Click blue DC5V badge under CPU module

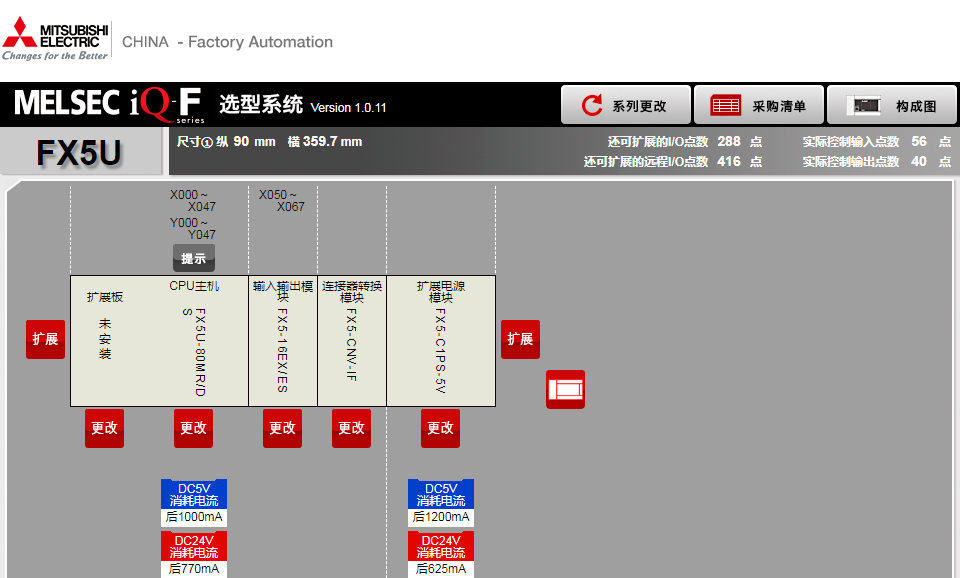click(x=194, y=494)
